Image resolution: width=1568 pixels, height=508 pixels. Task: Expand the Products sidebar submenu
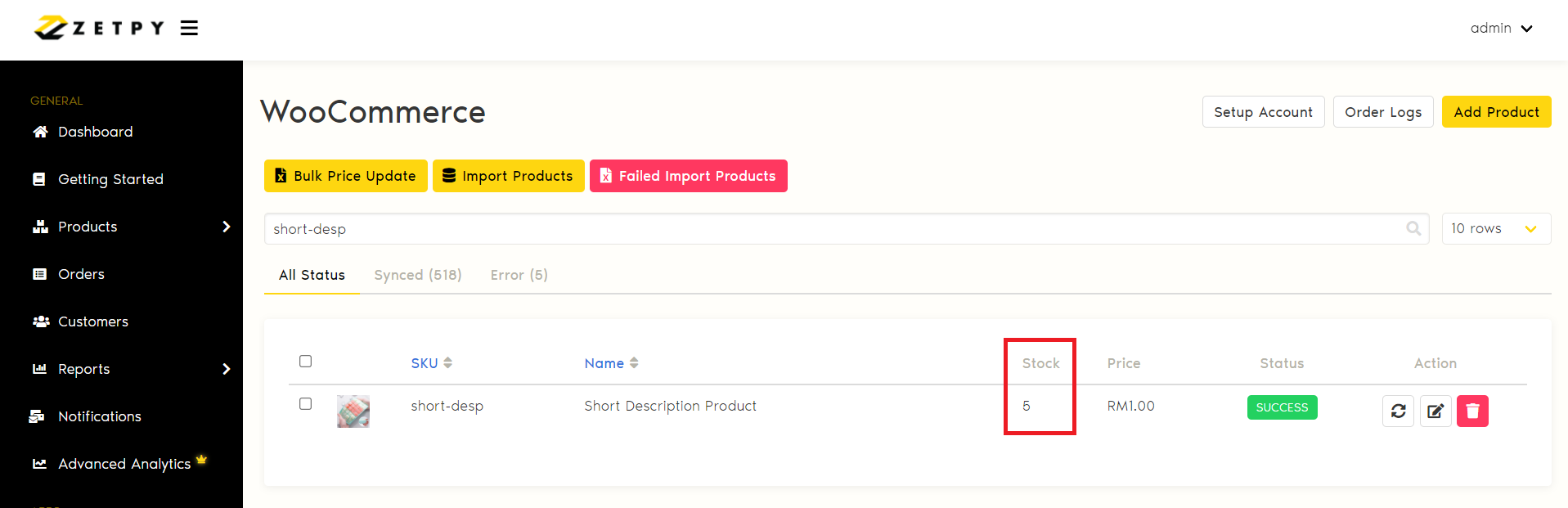(227, 227)
